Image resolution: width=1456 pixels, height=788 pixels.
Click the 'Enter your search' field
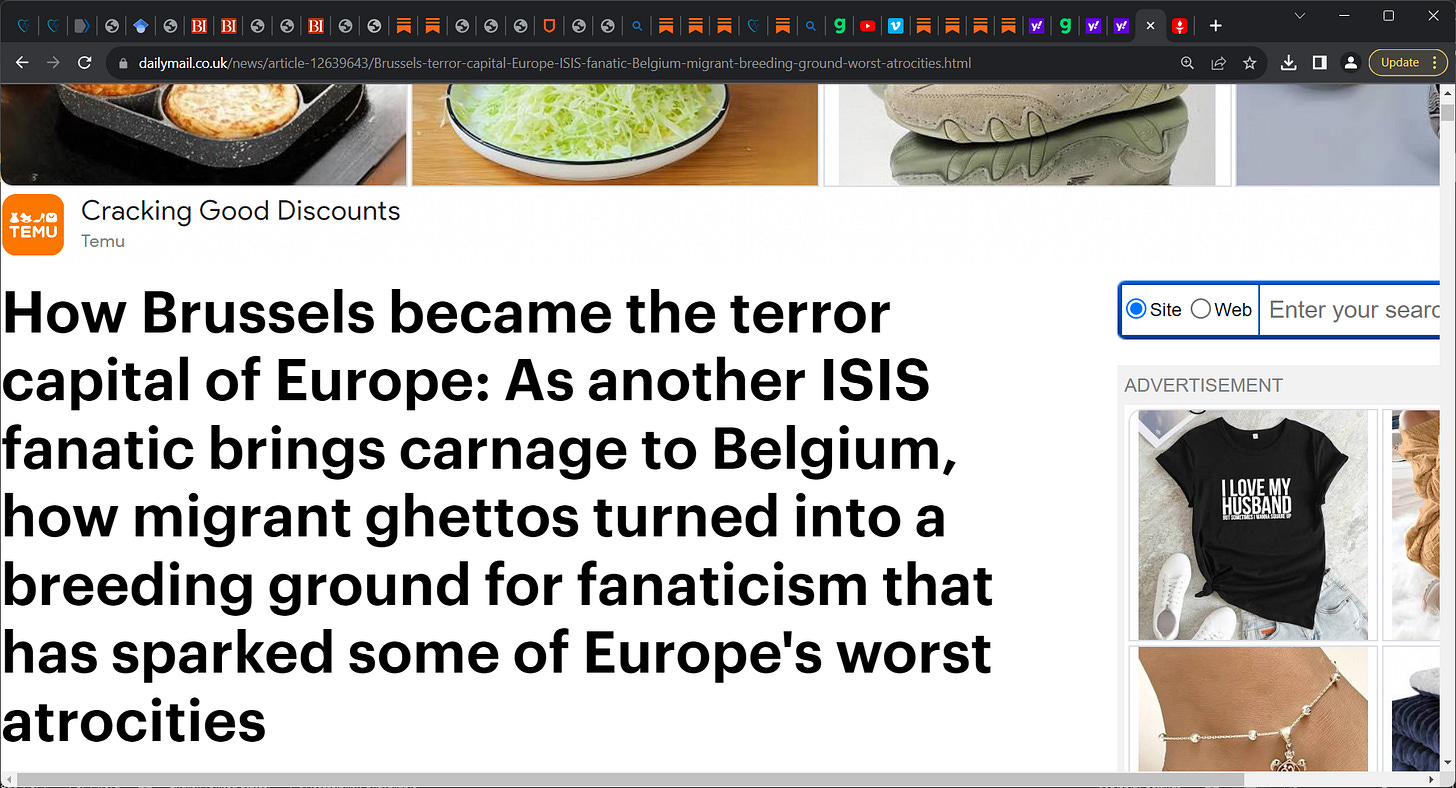1348,310
